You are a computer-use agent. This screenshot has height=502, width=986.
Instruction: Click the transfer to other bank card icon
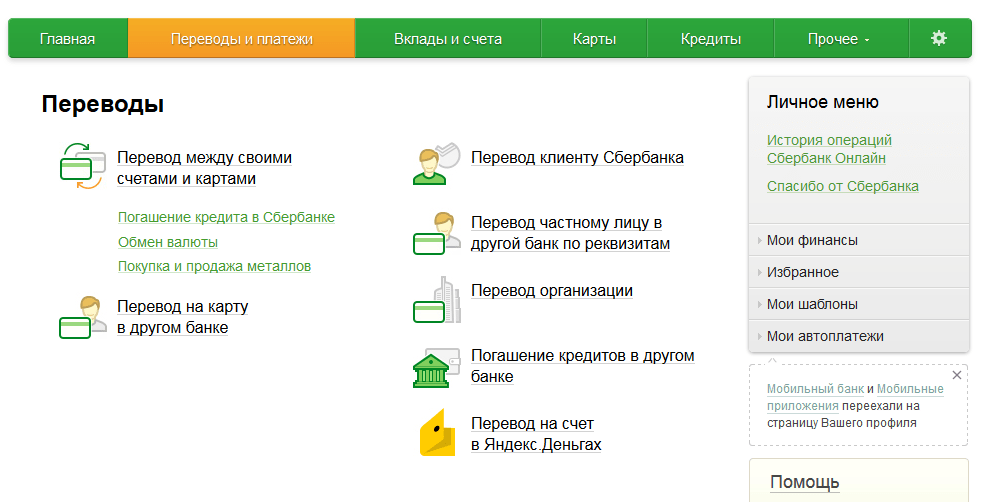pos(83,318)
